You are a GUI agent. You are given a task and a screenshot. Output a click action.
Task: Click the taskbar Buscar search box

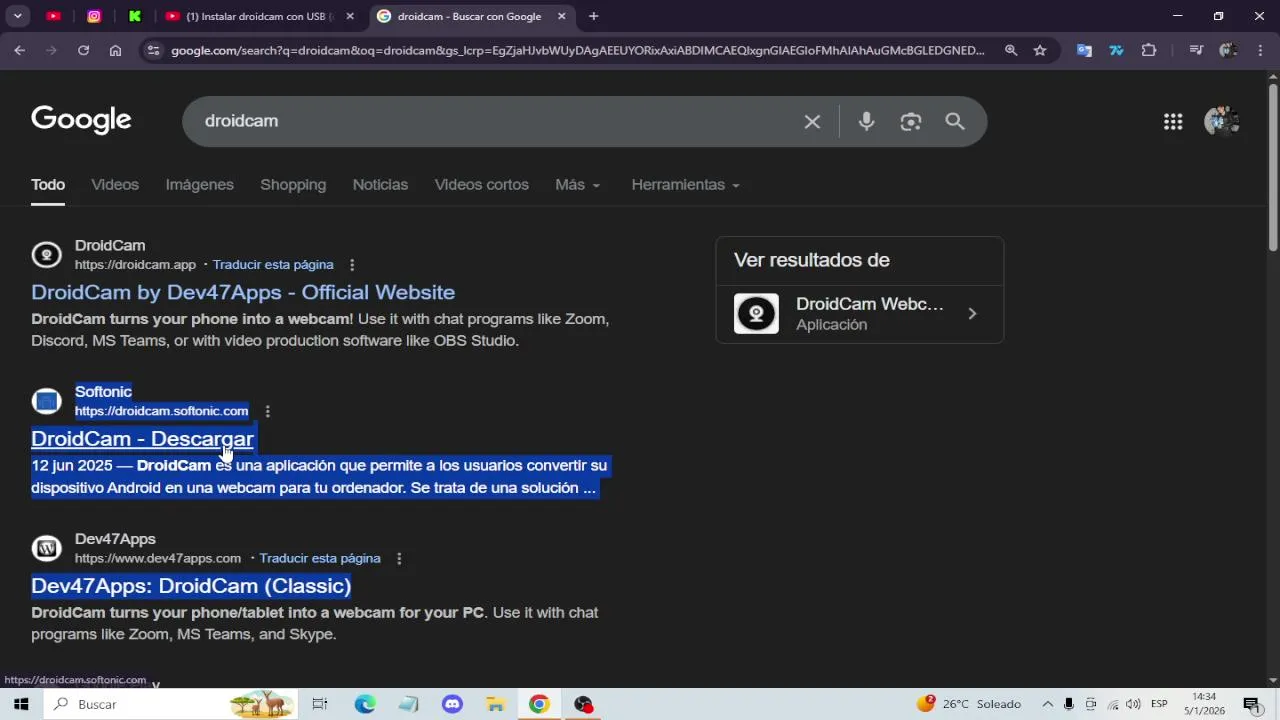[172, 704]
